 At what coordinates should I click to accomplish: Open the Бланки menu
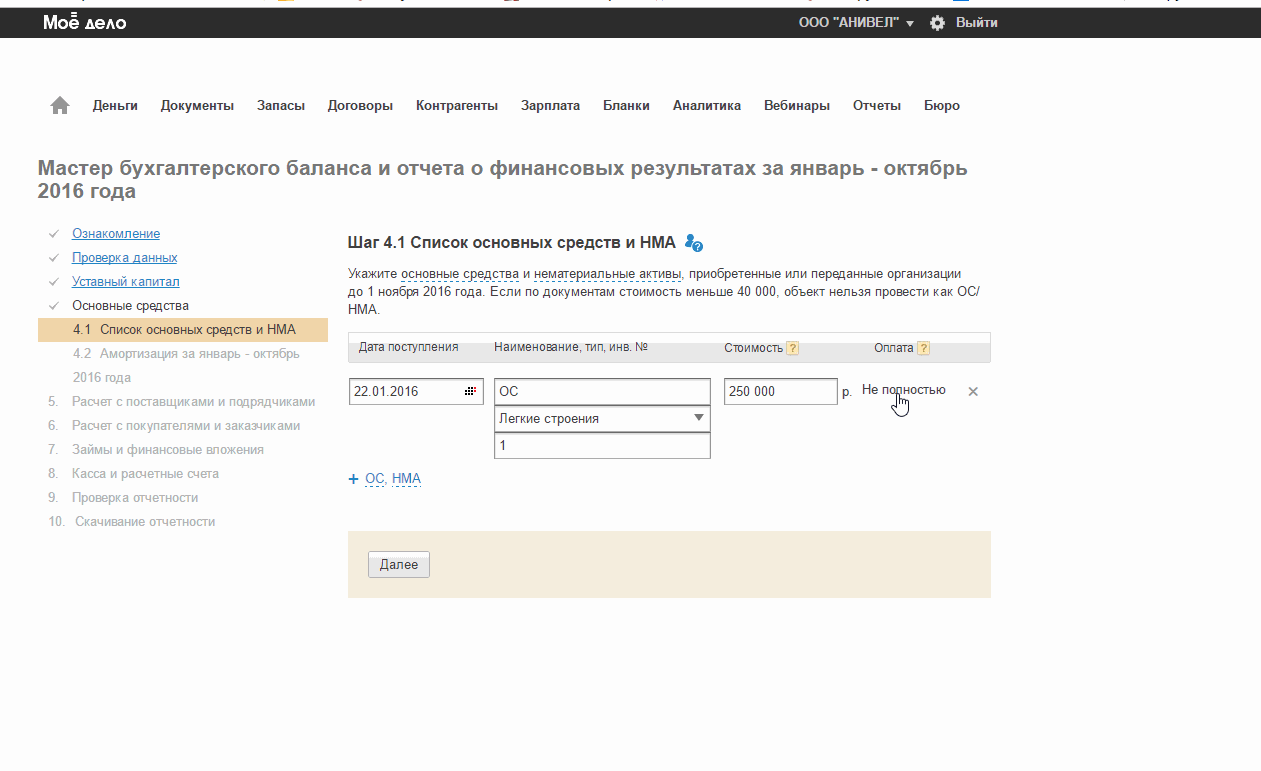[626, 105]
